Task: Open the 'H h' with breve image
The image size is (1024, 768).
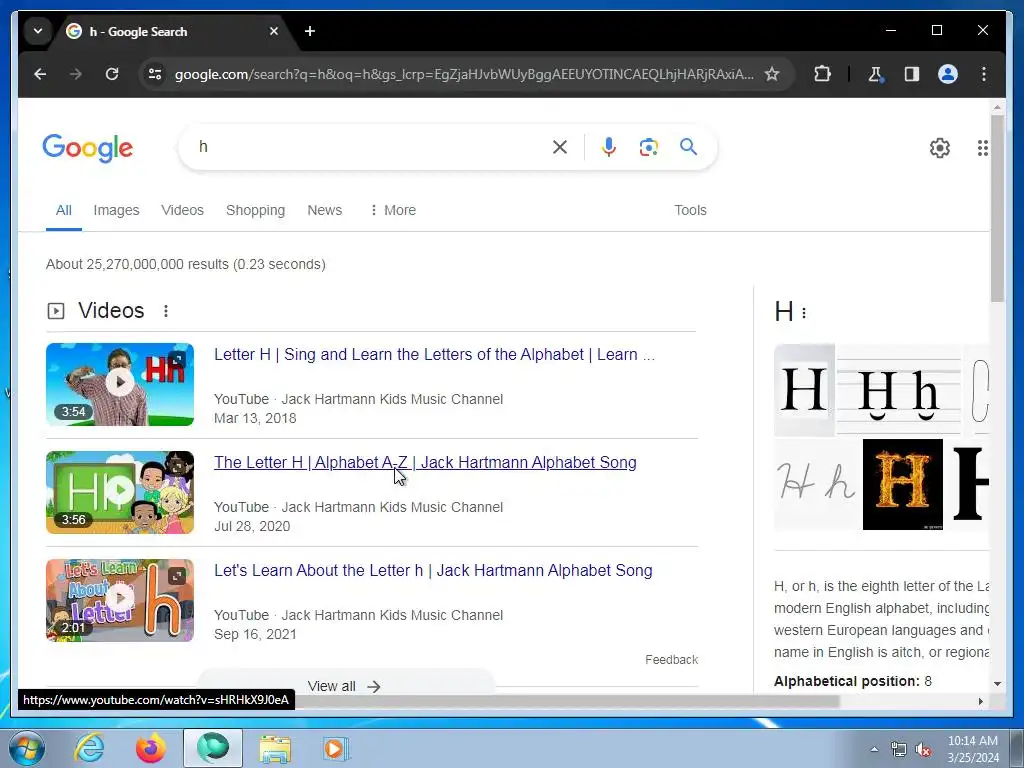Action: (x=899, y=390)
